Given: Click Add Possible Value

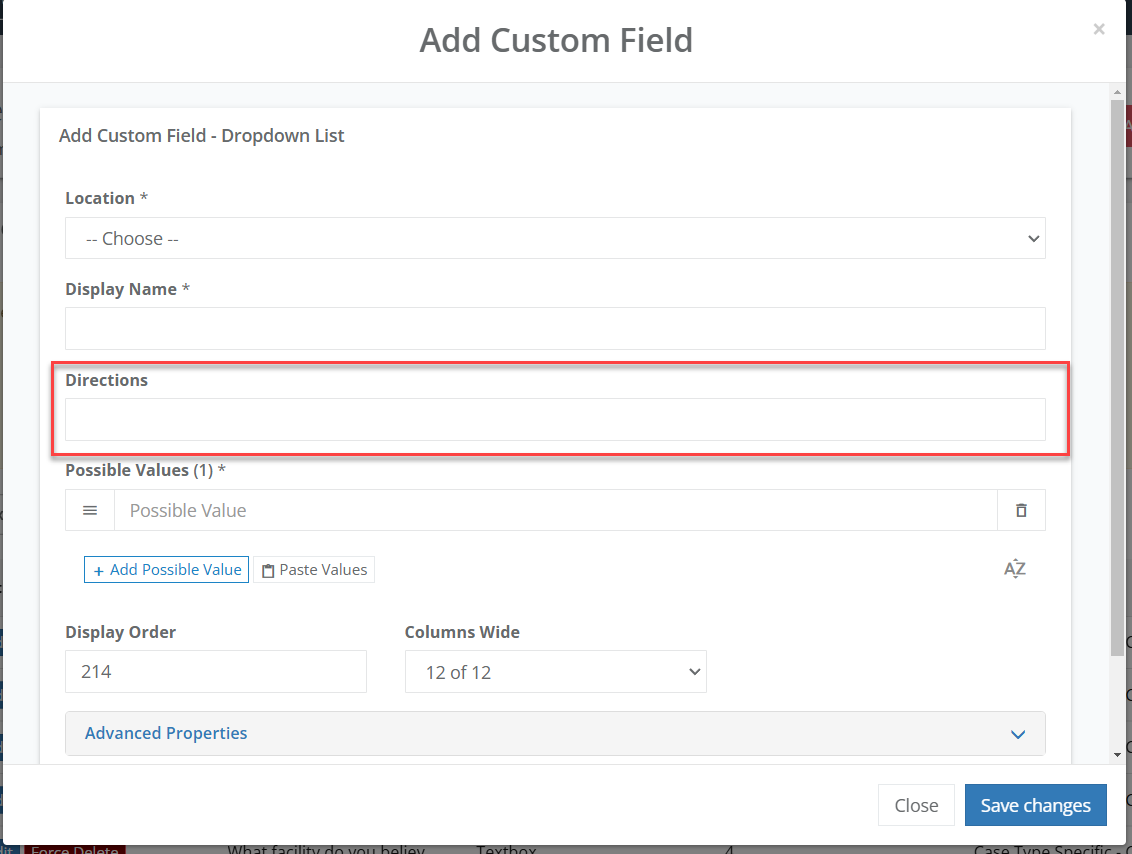Looking at the screenshot, I should 166,569.
